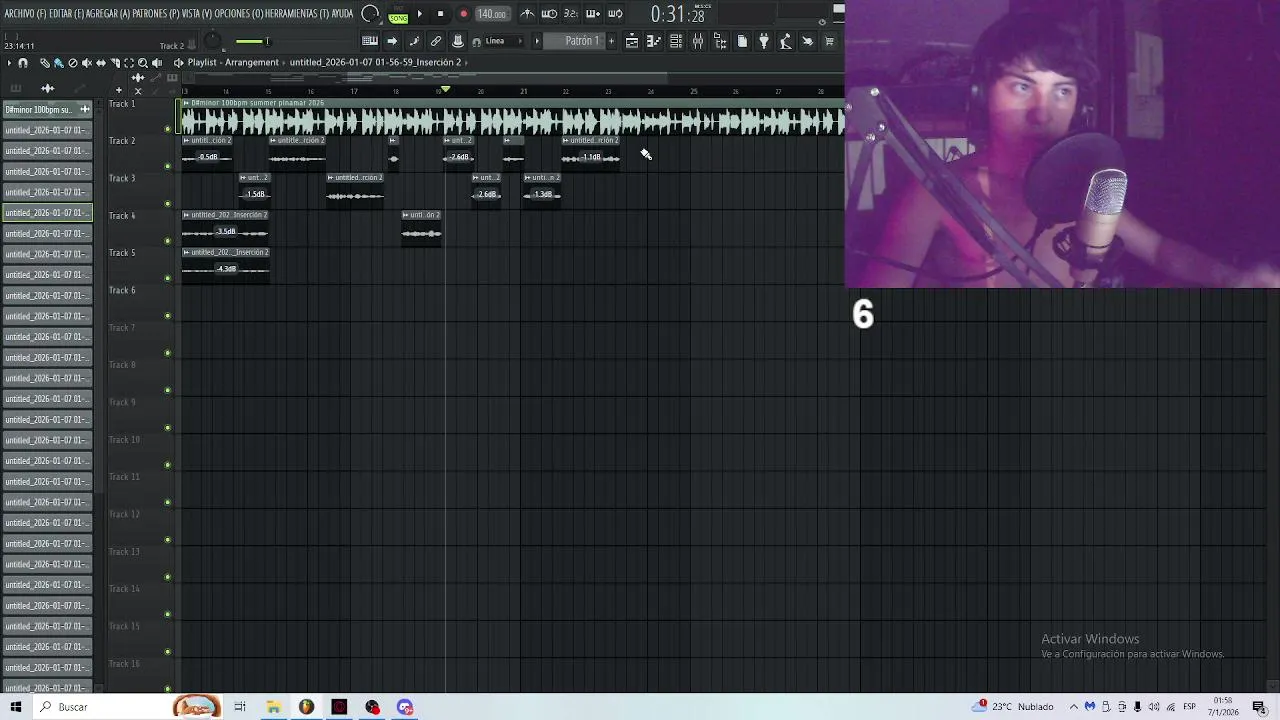Screen dimensions: 1280x720
Task: Toggle the recording countdown icon
Action: [570, 14]
